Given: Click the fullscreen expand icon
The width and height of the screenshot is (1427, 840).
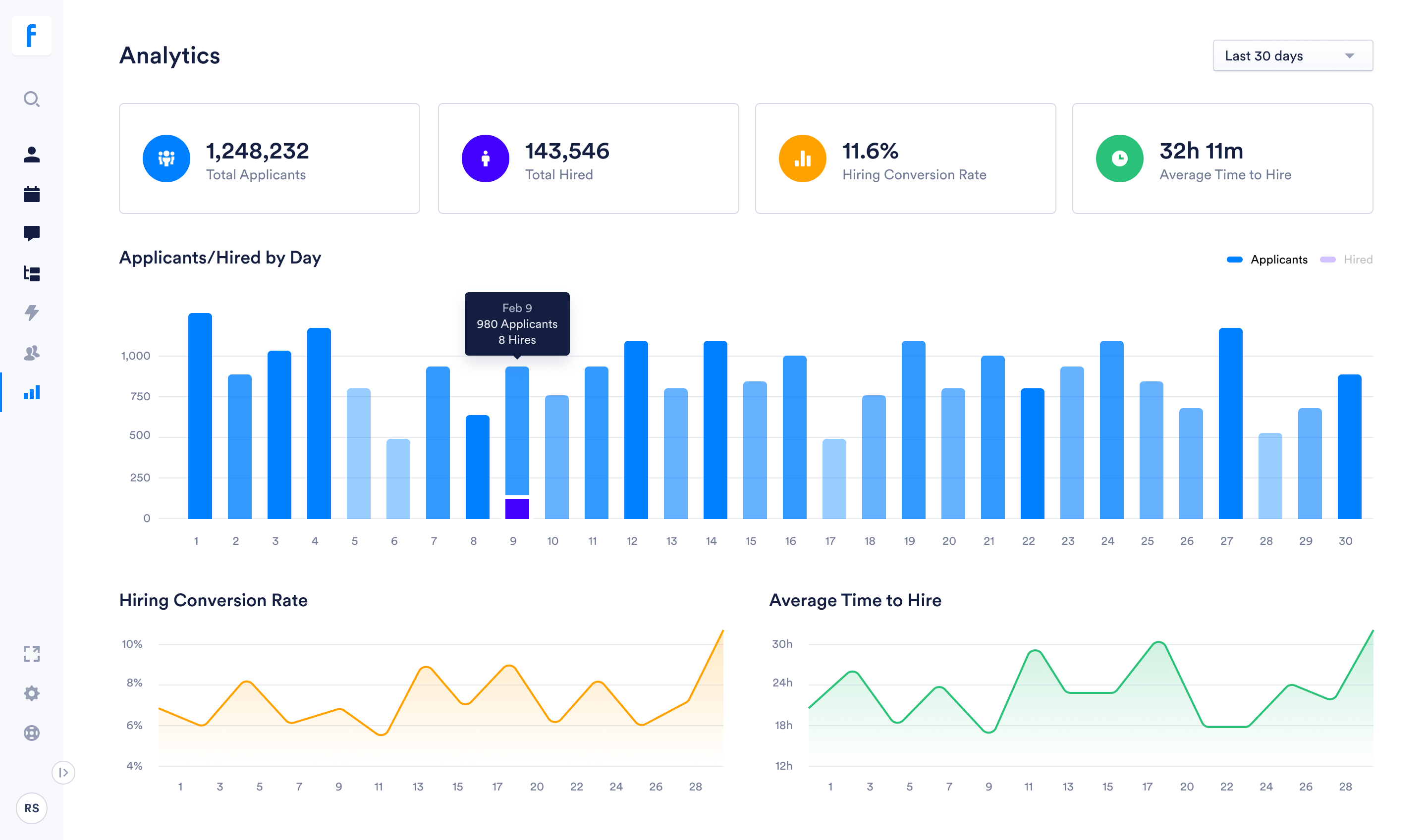Looking at the screenshot, I should (x=32, y=654).
